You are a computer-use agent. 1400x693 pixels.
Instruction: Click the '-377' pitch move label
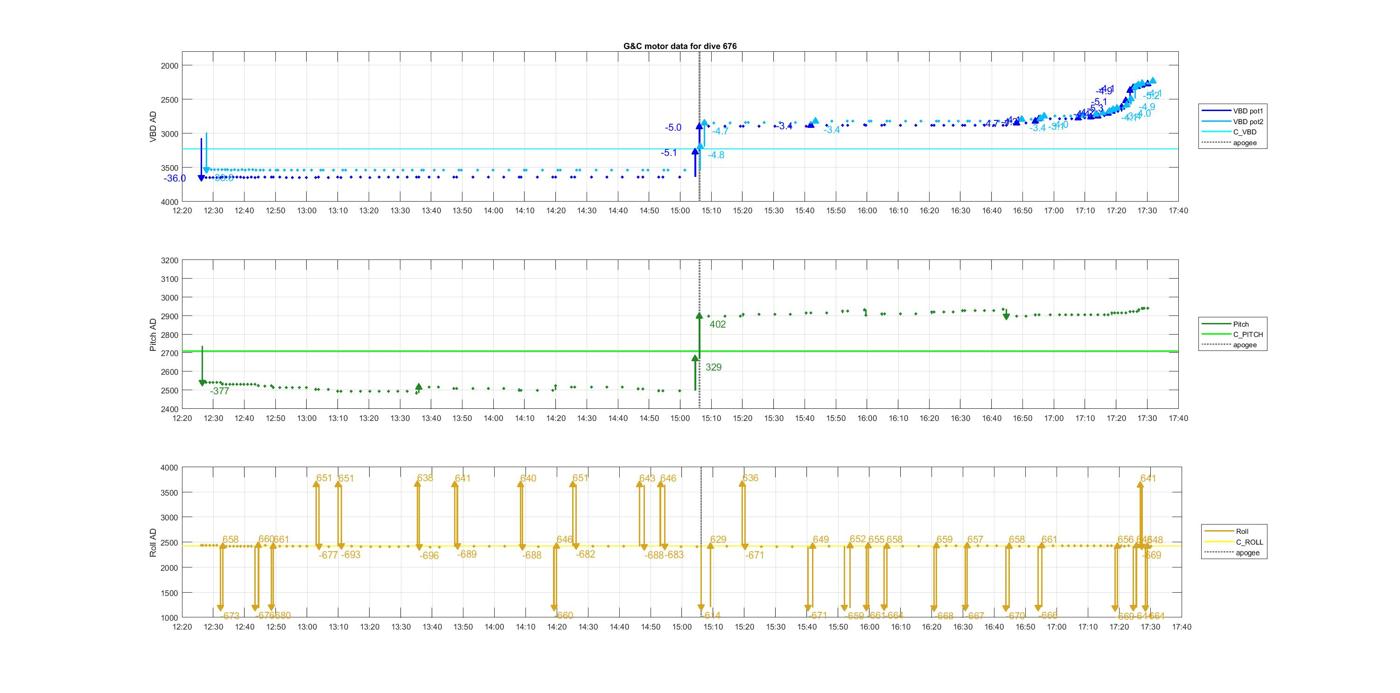[x=220, y=391]
